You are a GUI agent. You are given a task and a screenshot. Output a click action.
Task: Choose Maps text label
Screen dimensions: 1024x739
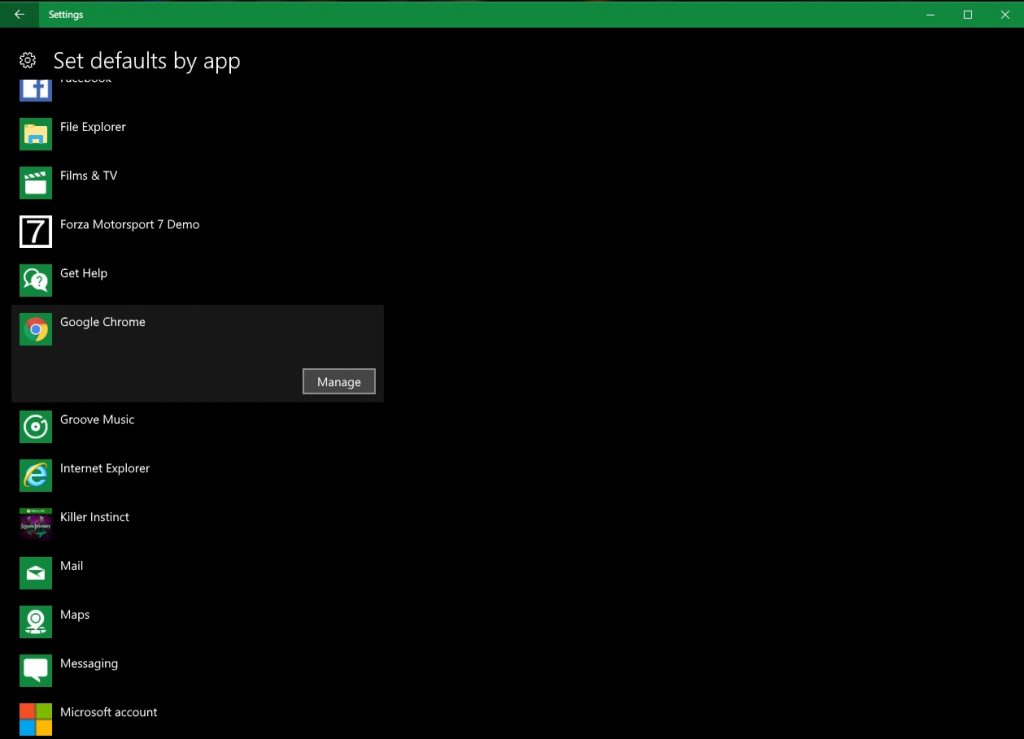pos(74,615)
